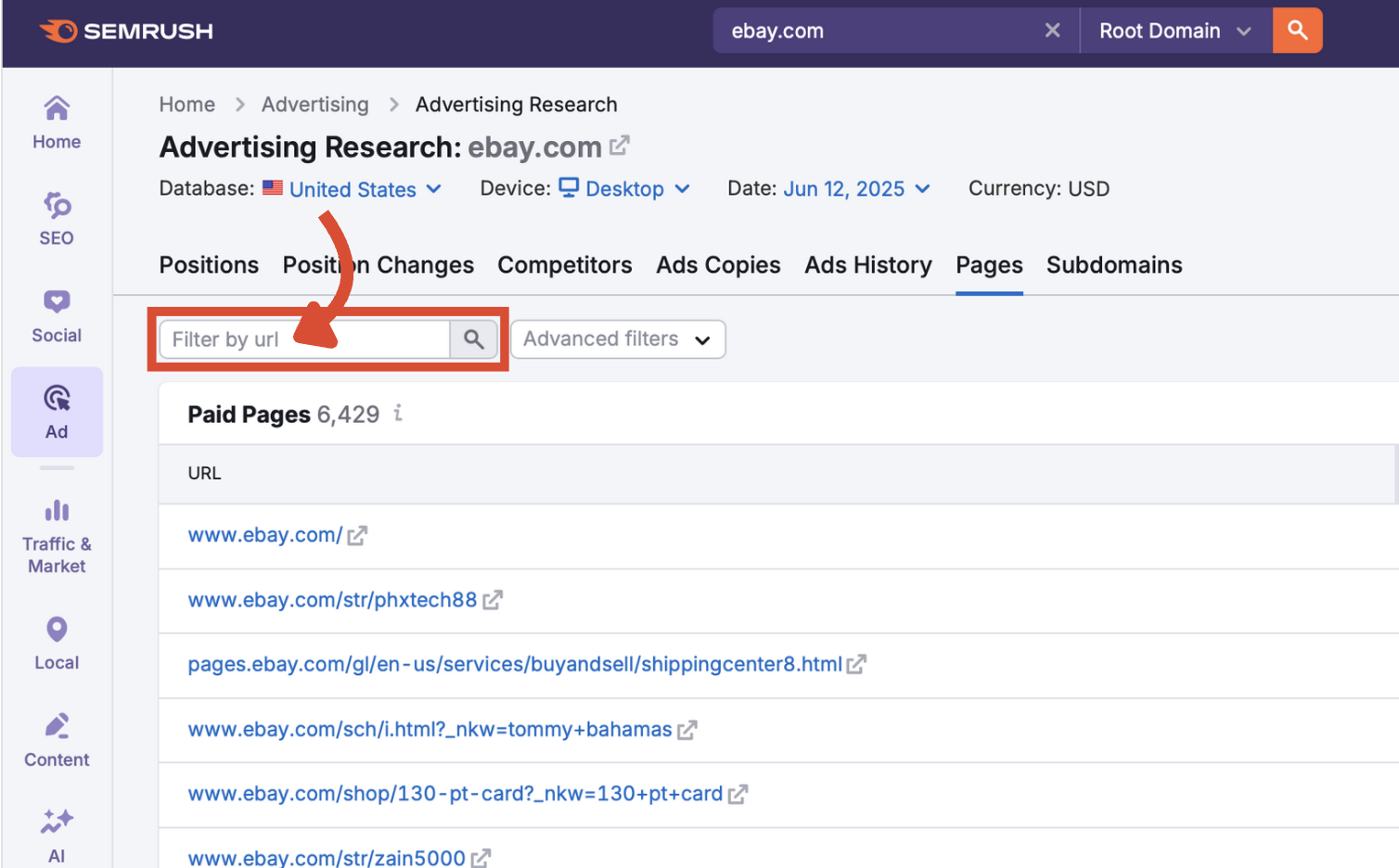Click the Advertising breadcrumb link
This screenshot has width=1399, height=868.
tap(314, 105)
